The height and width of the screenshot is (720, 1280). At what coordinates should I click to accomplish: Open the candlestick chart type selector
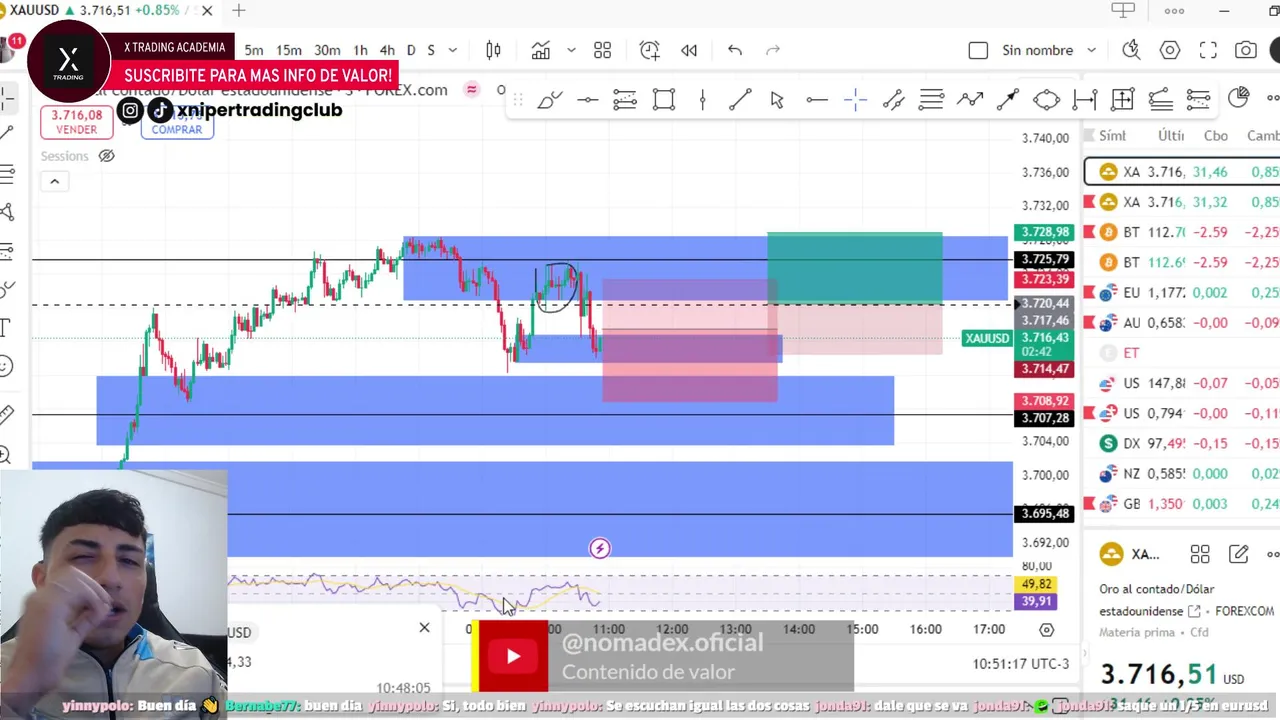[x=493, y=50]
